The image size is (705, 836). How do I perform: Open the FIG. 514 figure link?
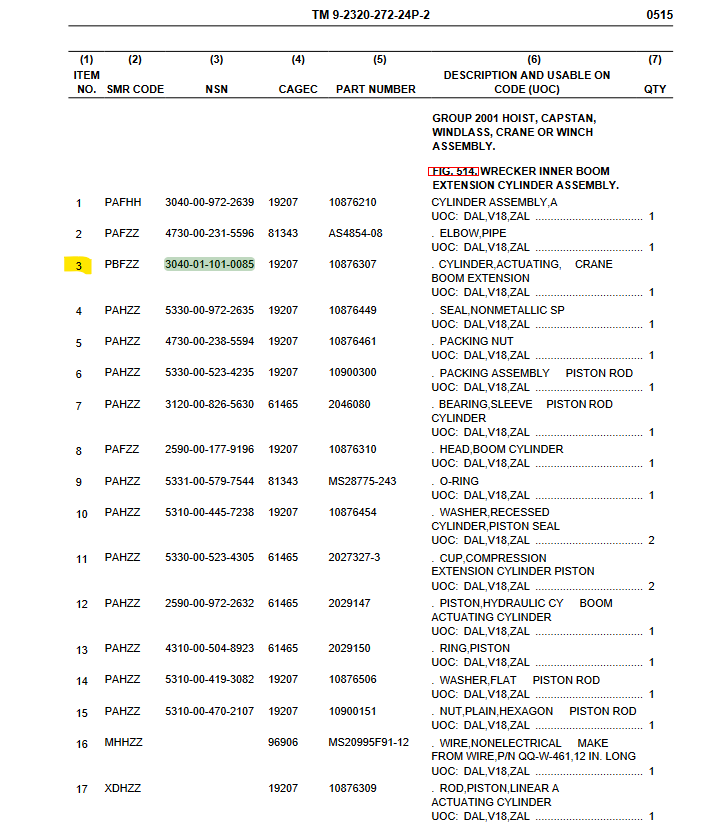(x=453, y=171)
